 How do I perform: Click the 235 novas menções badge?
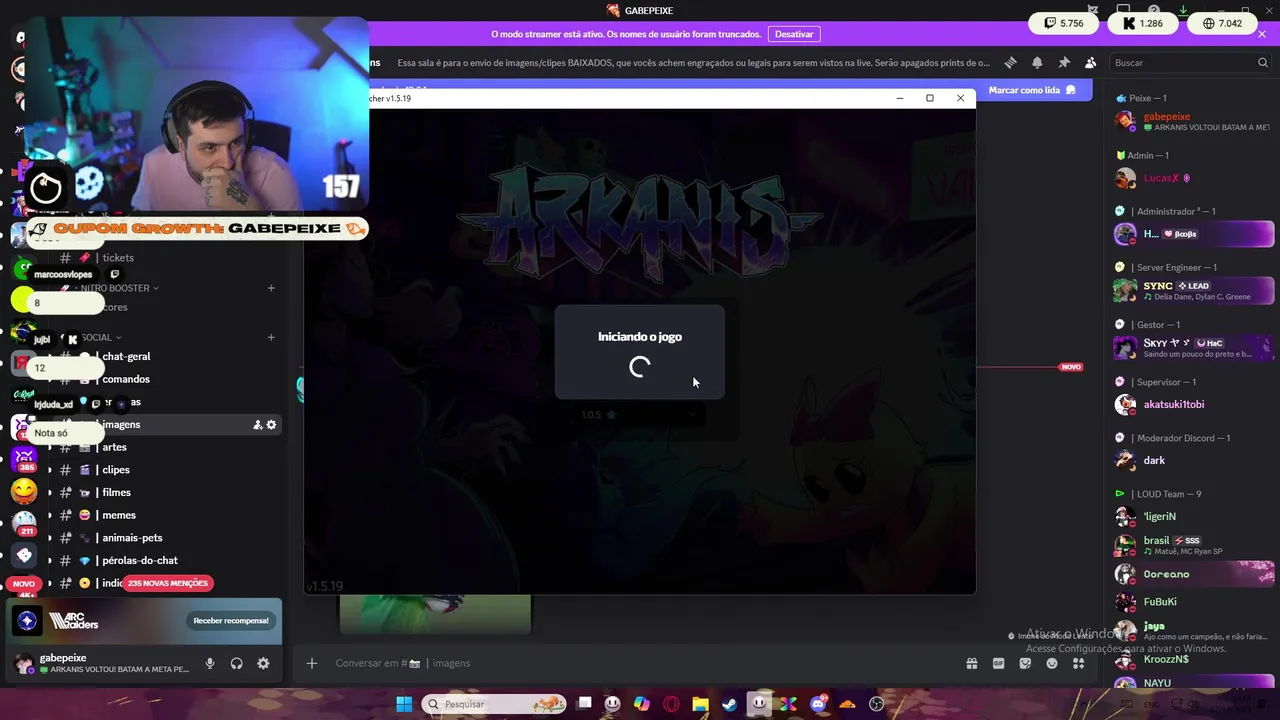168,583
